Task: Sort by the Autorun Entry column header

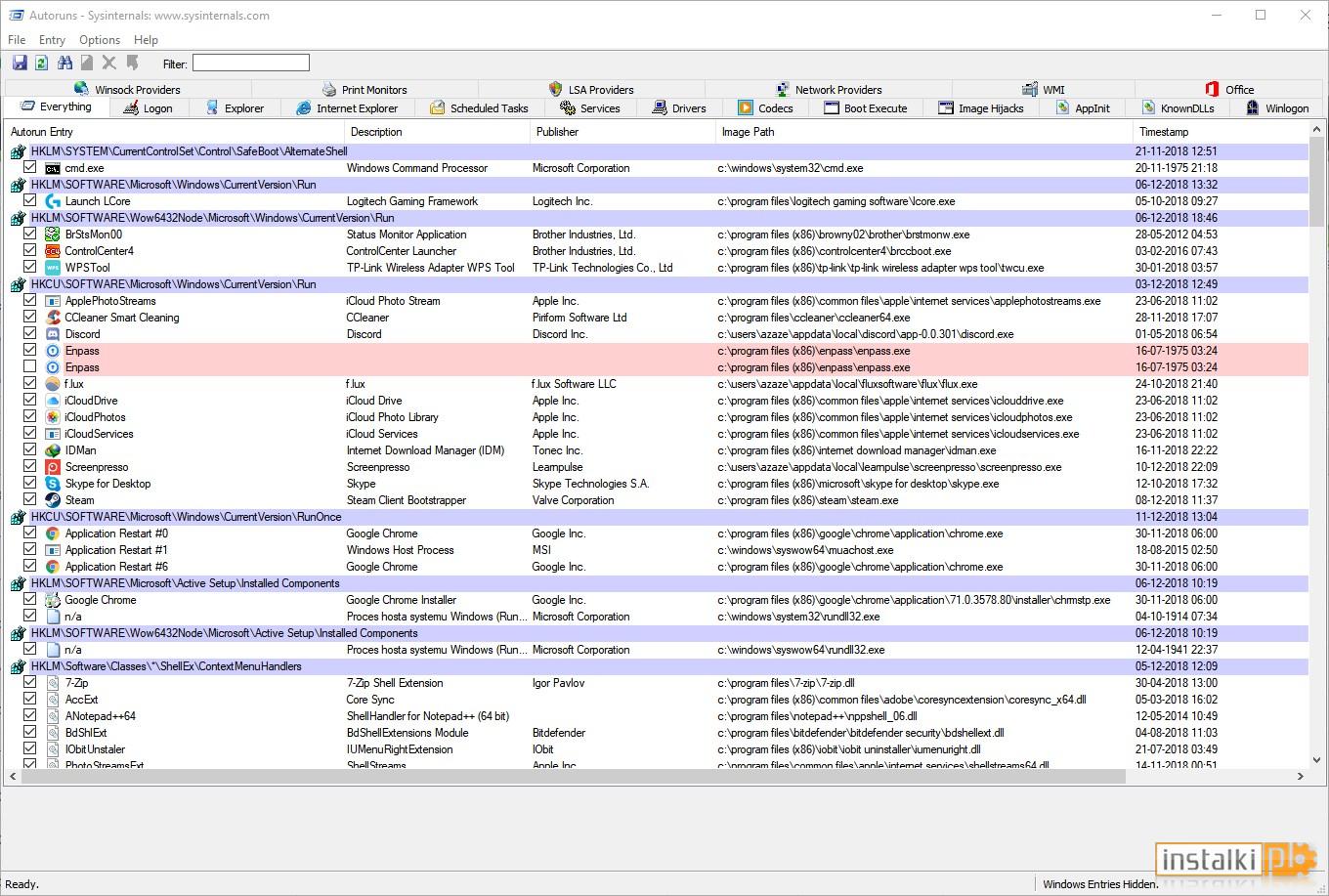Action: click(176, 132)
